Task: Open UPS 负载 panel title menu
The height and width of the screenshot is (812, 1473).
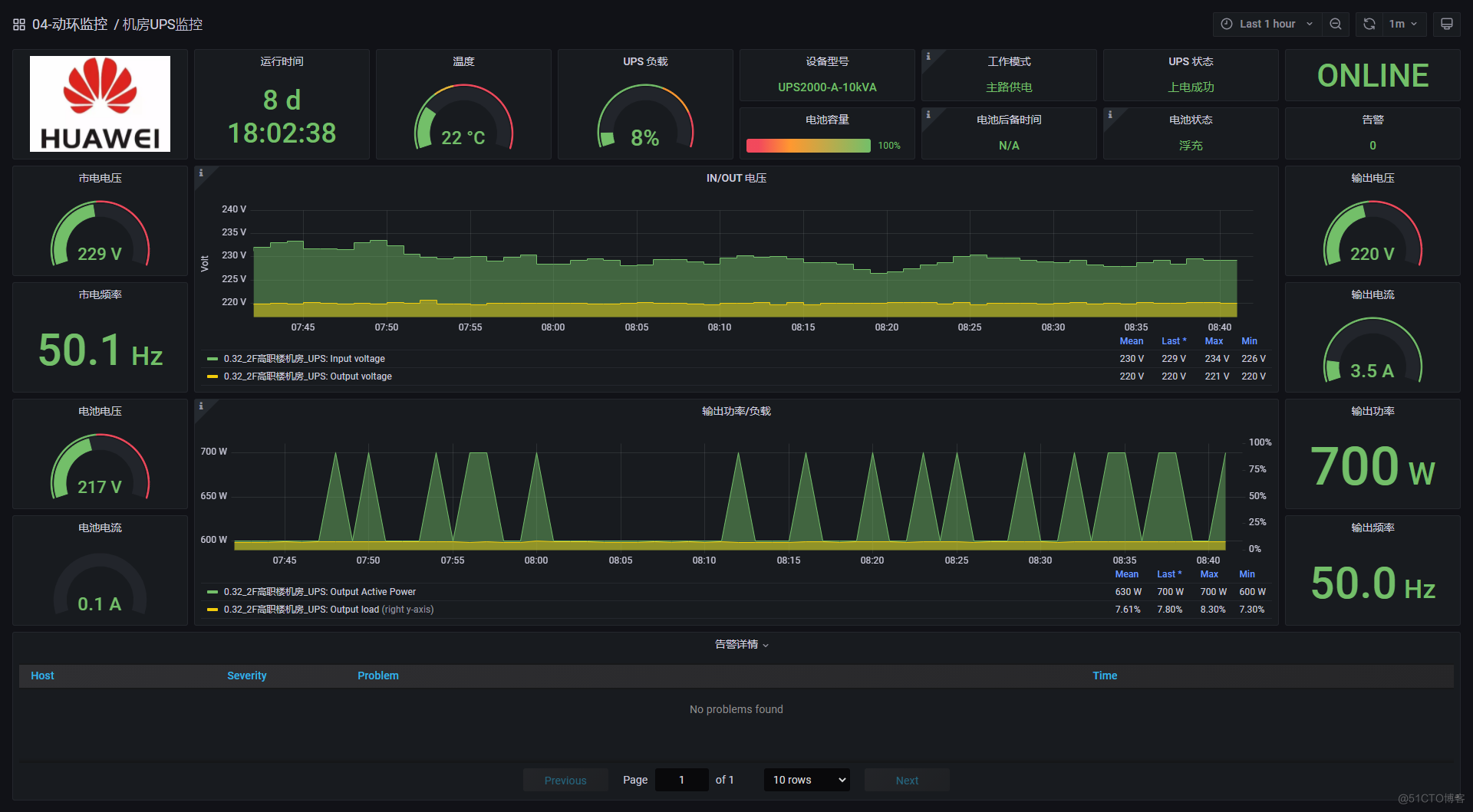Action: coord(645,61)
